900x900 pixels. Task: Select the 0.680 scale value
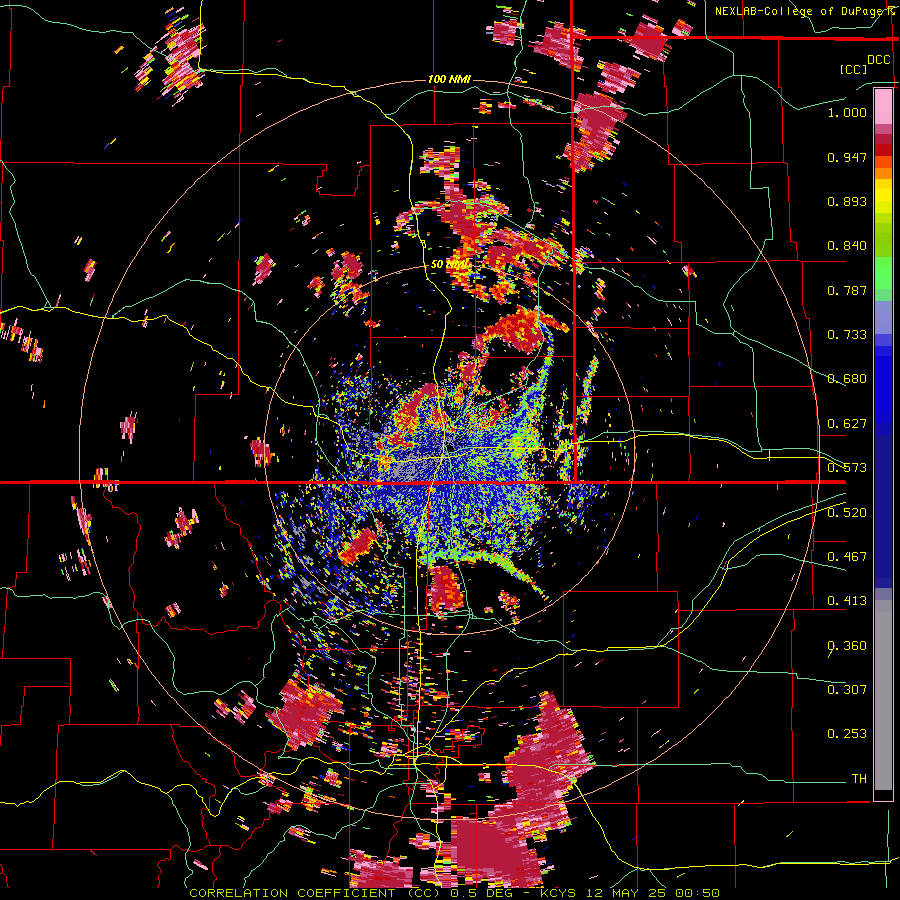[x=847, y=379]
